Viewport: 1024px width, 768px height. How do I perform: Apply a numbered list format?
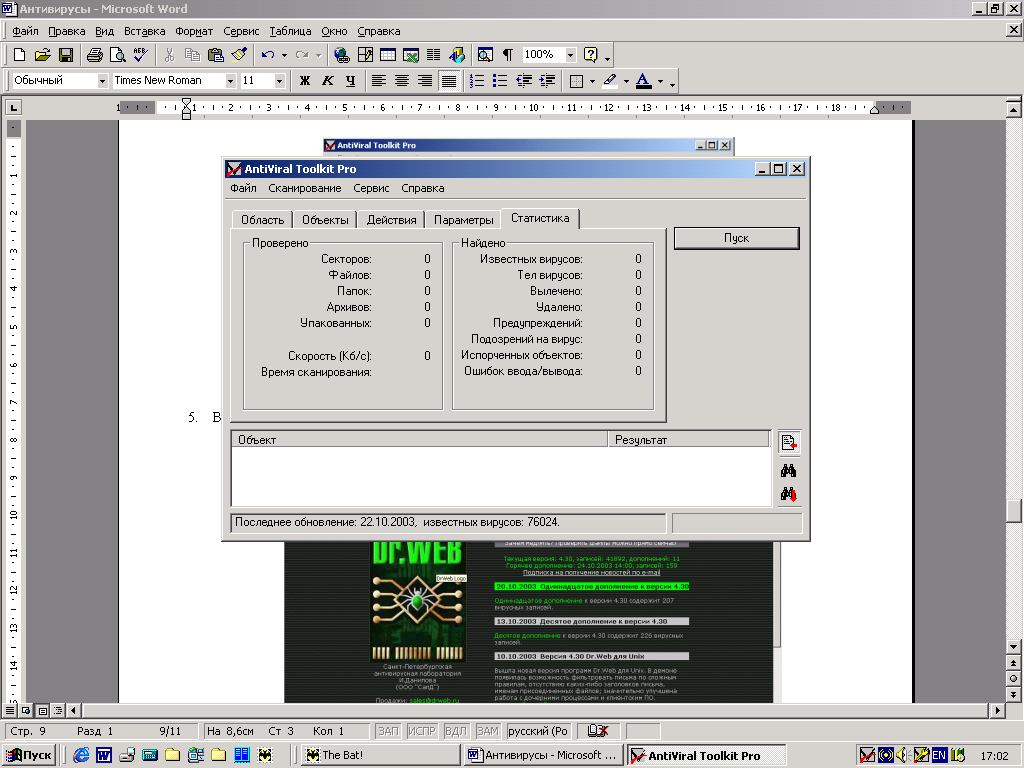pyautogui.click(x=477, y=81)
